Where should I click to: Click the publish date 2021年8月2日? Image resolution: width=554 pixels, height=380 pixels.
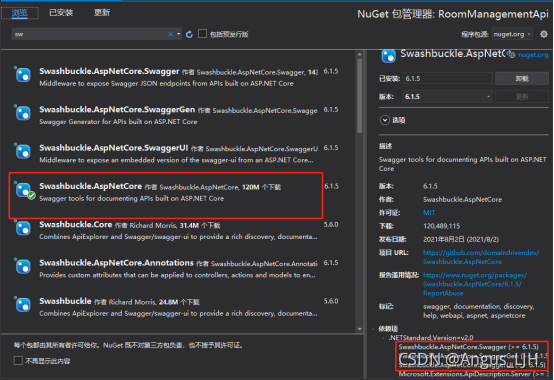461,239
